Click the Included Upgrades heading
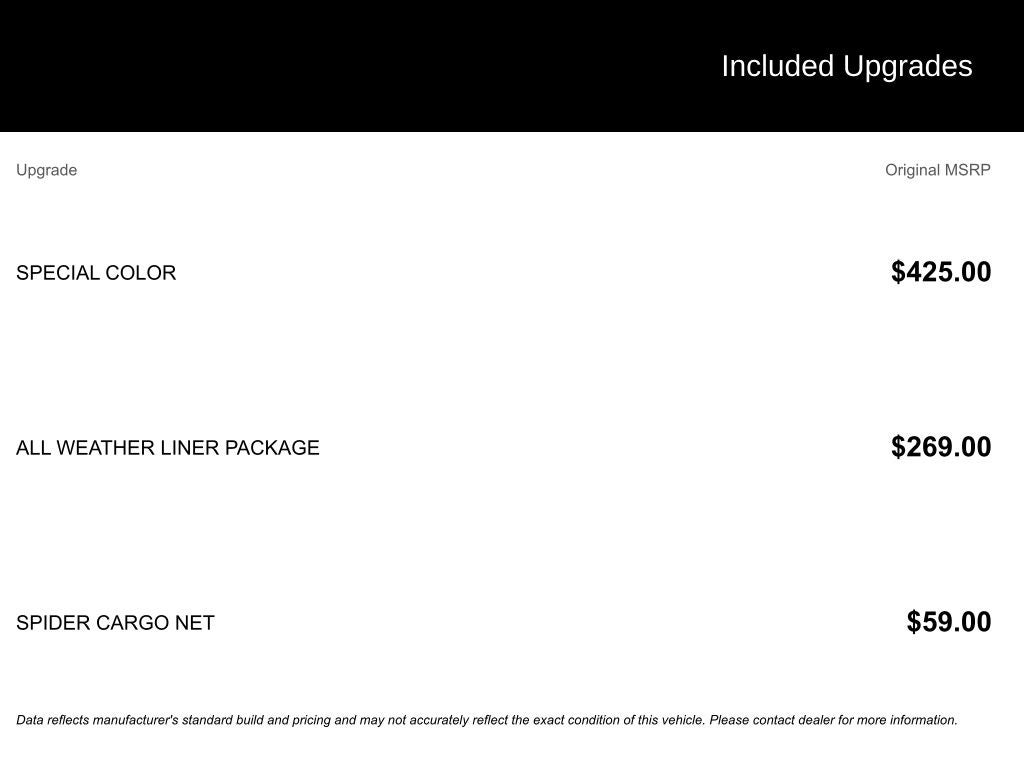 point(846,66)
